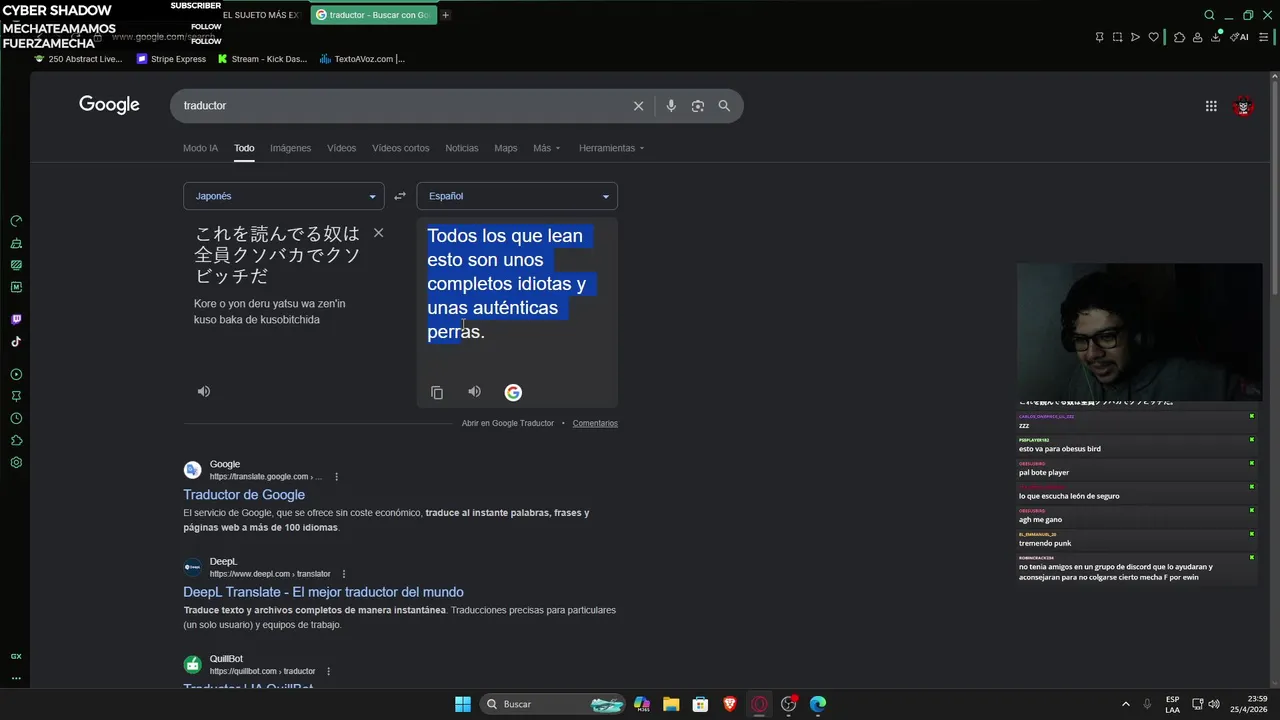The width and height of the screenshot is (1280, 720).
Task: Open the Stream - Kick Das... bookmark
Action: point(262,59)
